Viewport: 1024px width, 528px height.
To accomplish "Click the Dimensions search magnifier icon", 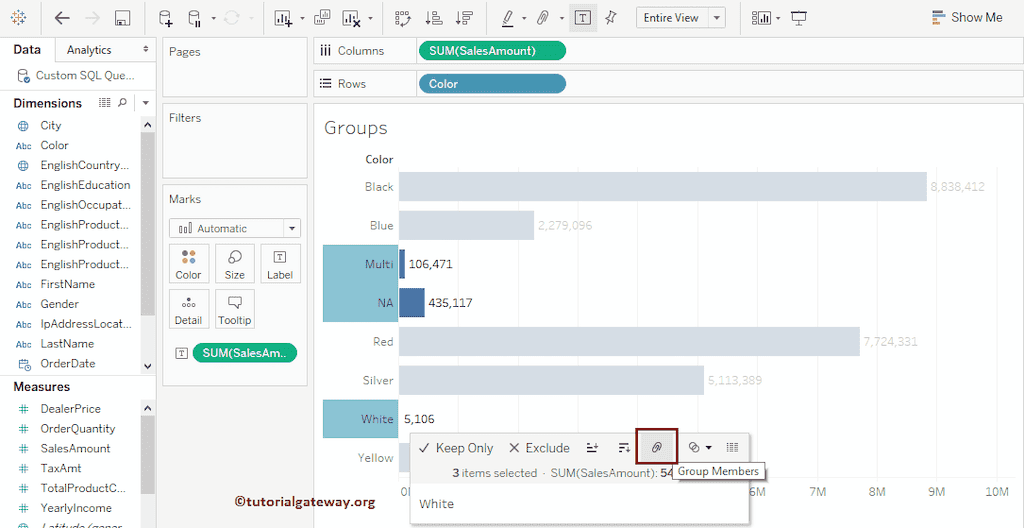I will [122, 103].
